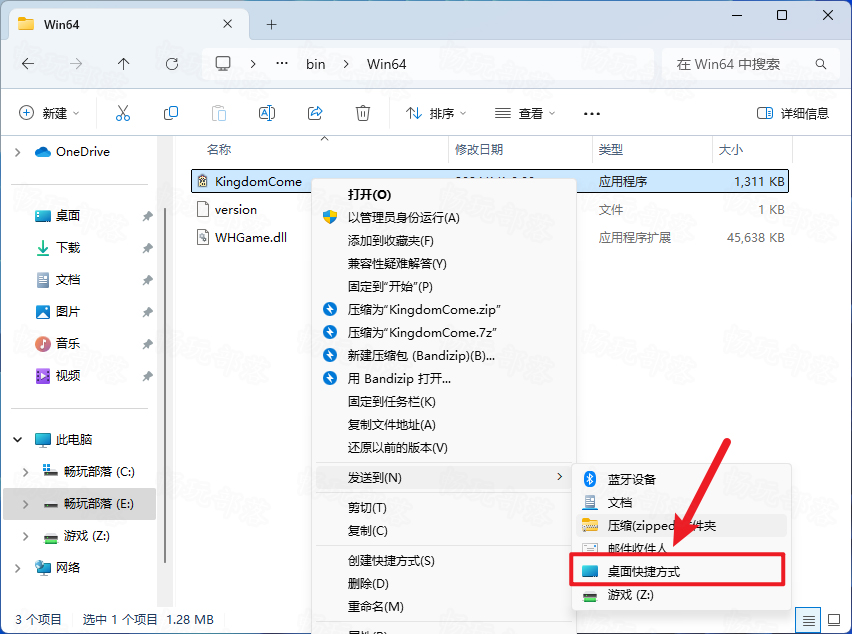Switch to details list view icon
This screenshot has height=634, width=852.
(809, 620)
